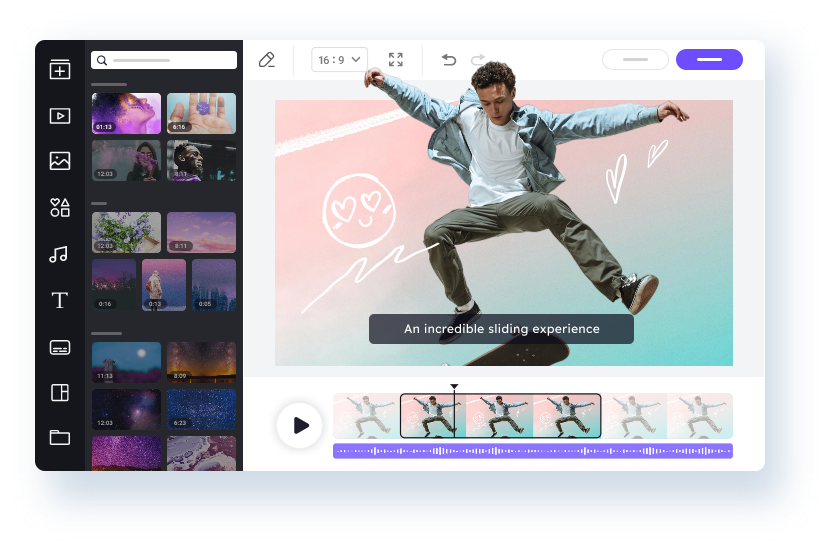Click the white outlined button at top
832x551 pixels.
[x=635, y=60]
